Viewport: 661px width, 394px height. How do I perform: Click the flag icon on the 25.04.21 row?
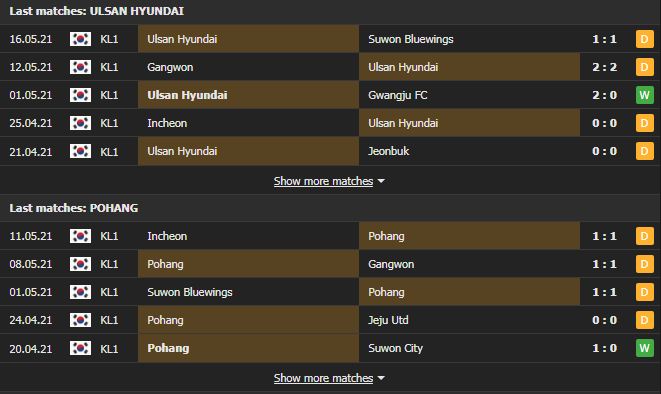(x=80, y=123)
